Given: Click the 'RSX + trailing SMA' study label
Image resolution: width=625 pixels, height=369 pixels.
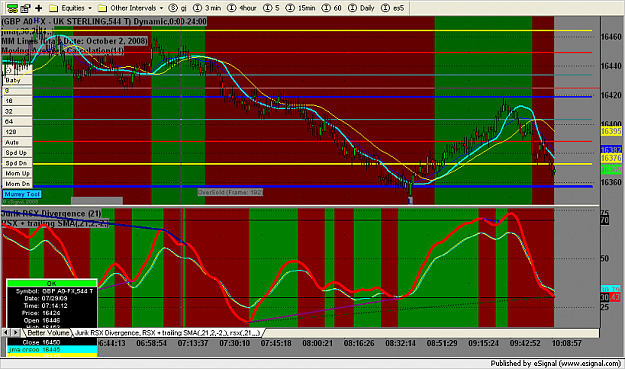Looking at the screenshot, I should (x=55, y=224).
